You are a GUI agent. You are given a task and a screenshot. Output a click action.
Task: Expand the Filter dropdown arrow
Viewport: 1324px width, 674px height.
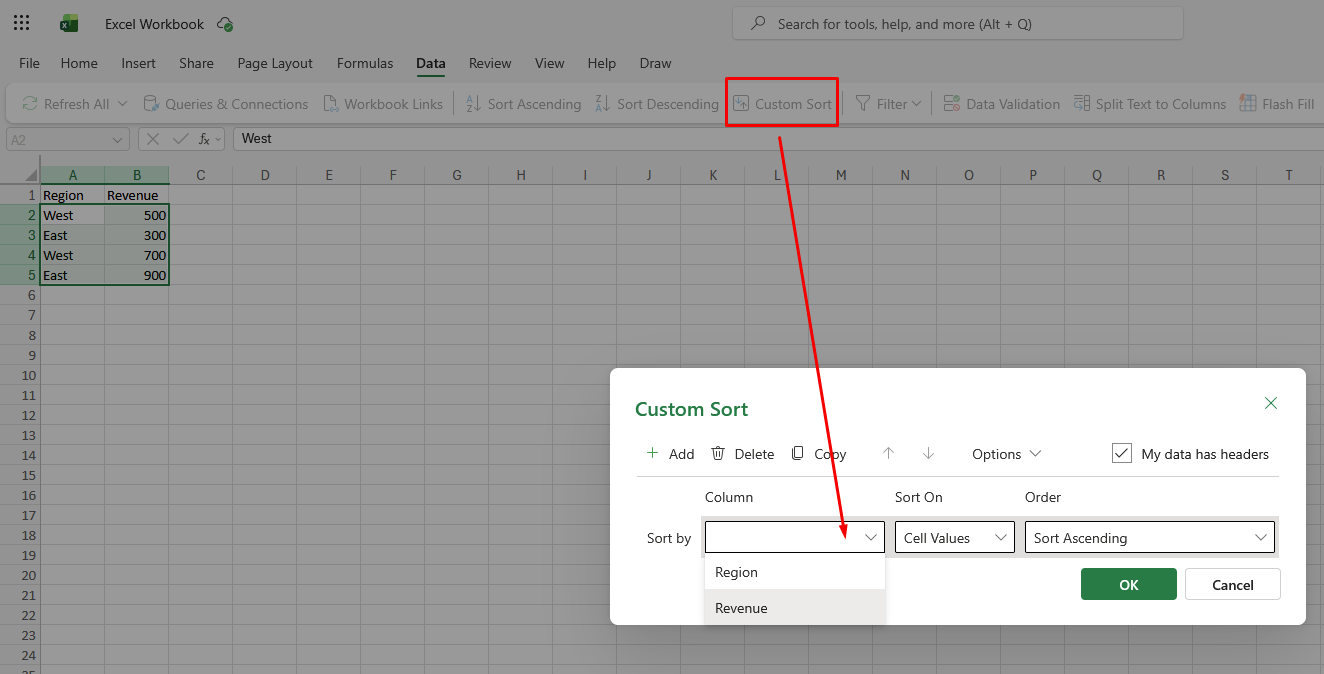(916, 104)
